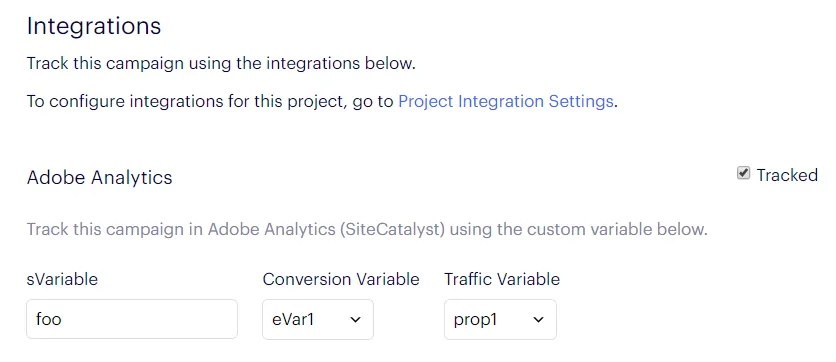
Task: Focus the sVariable input containing foo
Action: click(x=132, y=319)
